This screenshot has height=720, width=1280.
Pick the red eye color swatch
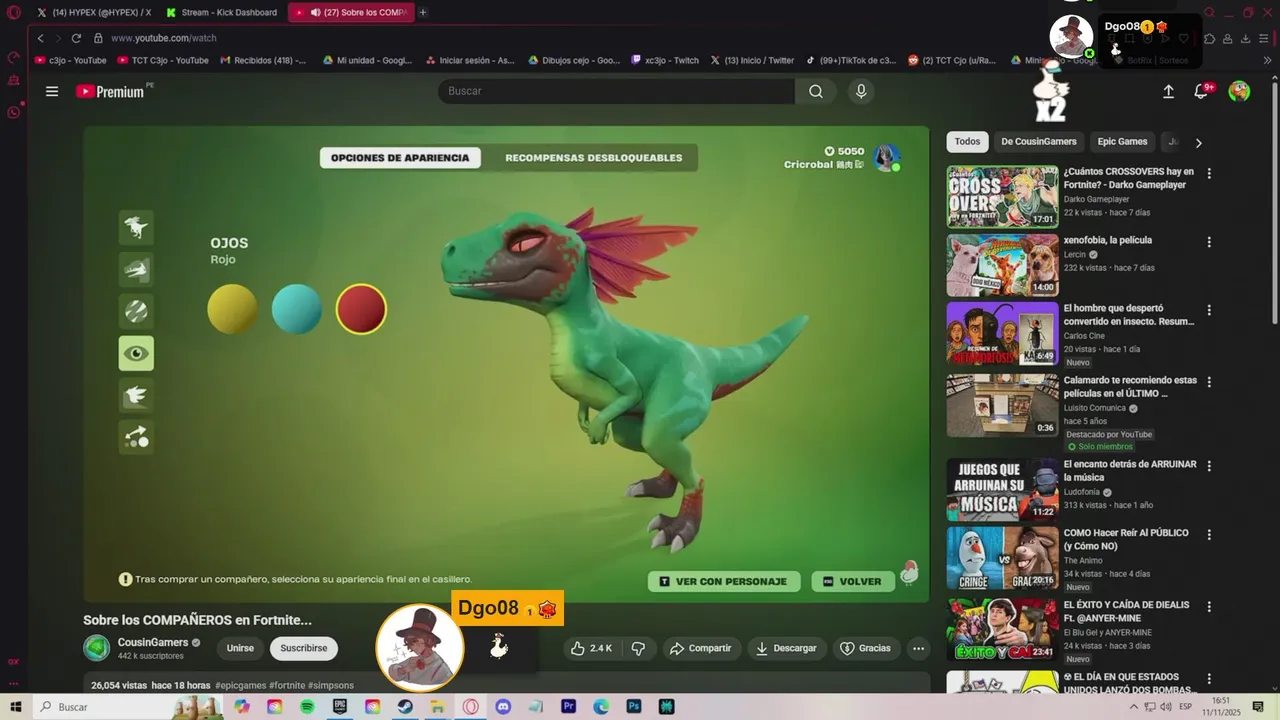(x=361, y=309)
